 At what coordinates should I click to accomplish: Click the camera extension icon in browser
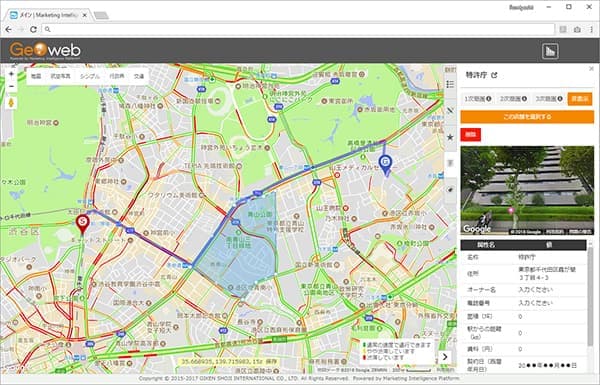coord(577,29)
